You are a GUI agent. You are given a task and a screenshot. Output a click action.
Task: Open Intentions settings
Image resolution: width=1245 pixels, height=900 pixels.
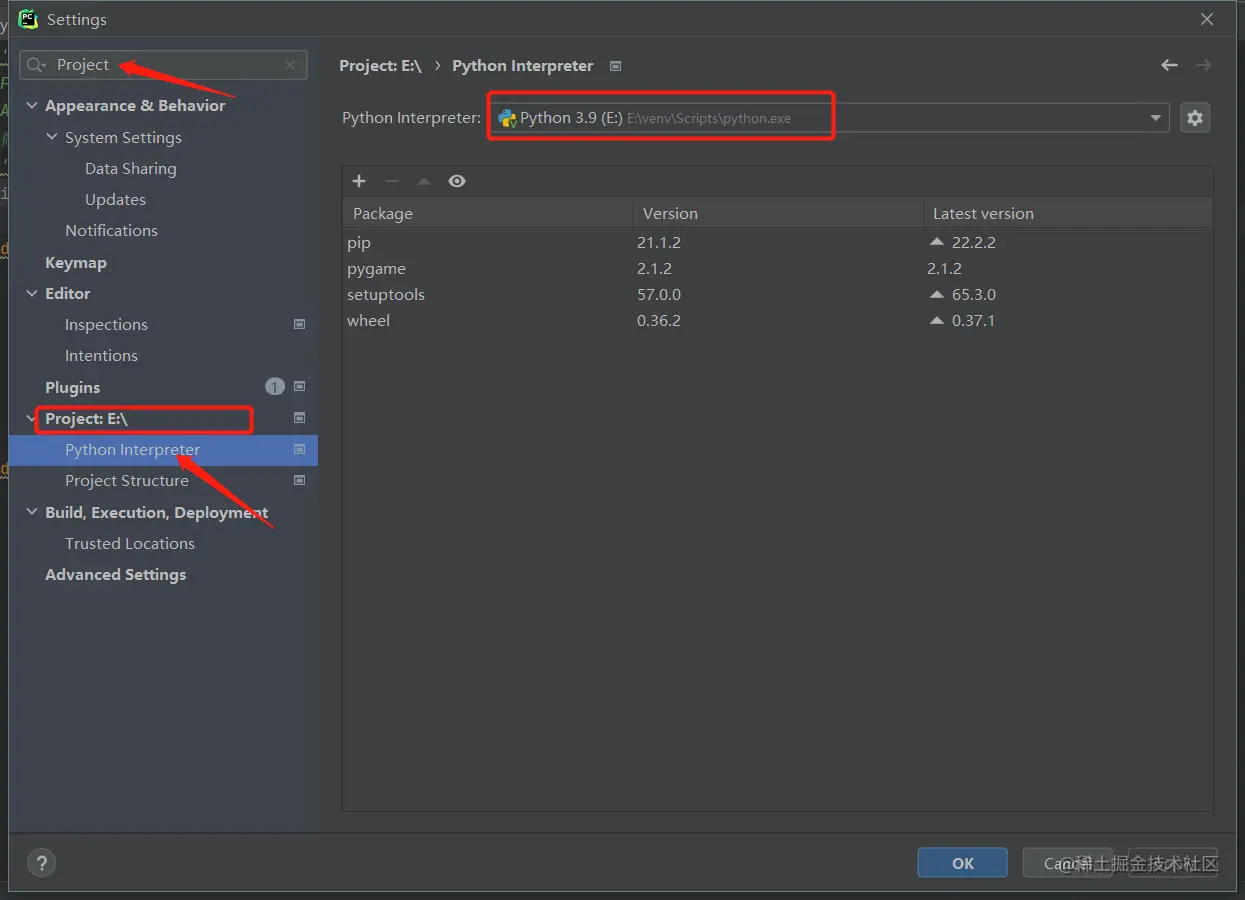(101, 355)
